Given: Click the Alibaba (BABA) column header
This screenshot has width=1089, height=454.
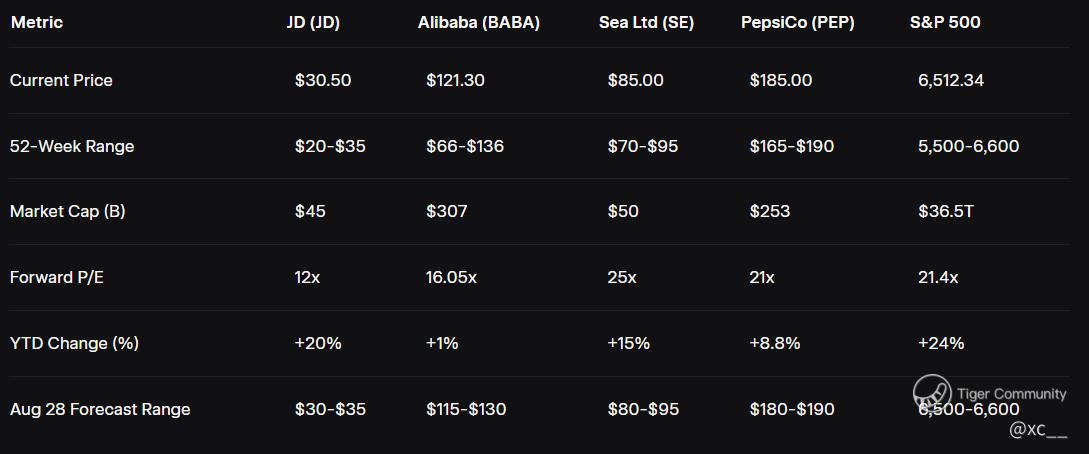Looking at the screenshot, I should point(478,22).
